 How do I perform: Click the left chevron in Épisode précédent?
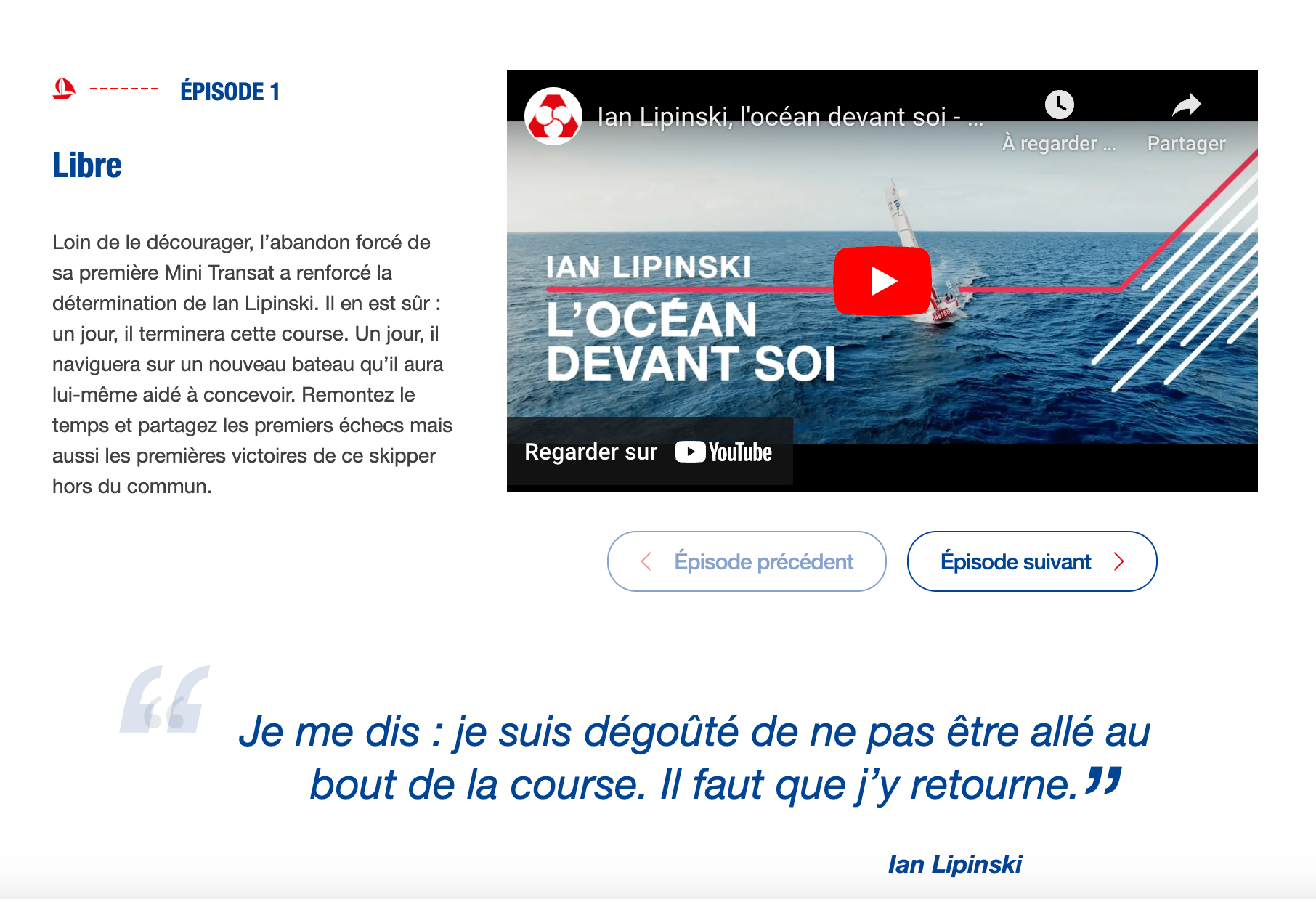coord(646,561)
